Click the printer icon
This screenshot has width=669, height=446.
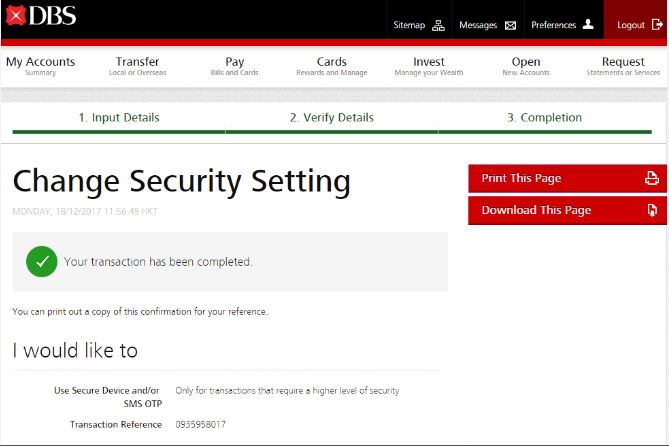(x=651, y=179)
